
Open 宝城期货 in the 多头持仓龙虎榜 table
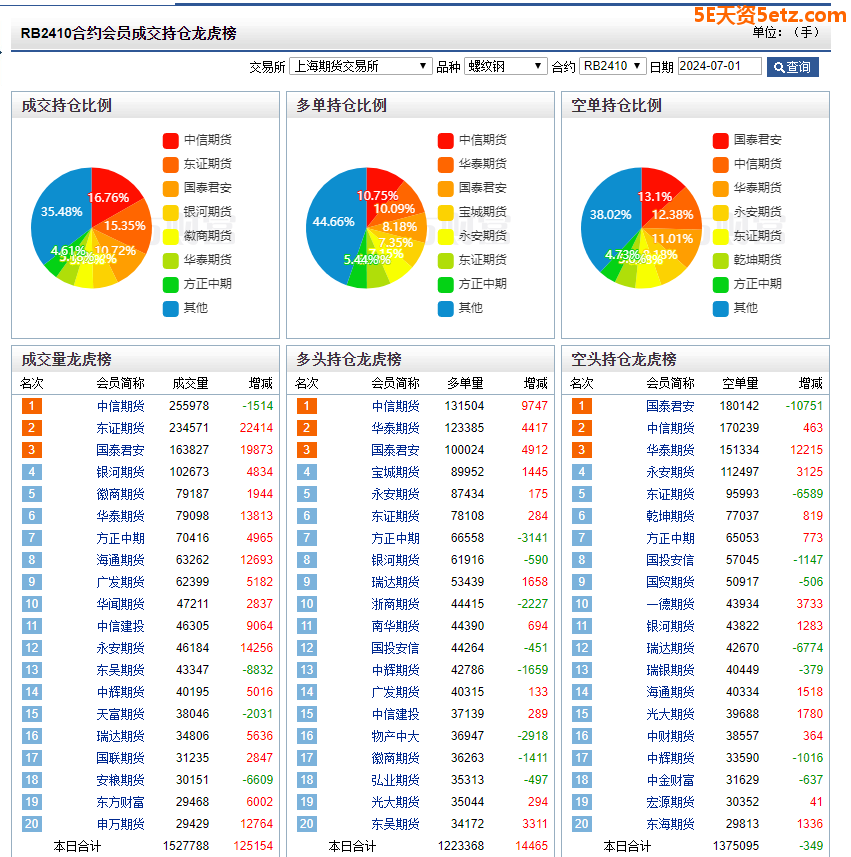click(x=396, y=472)
